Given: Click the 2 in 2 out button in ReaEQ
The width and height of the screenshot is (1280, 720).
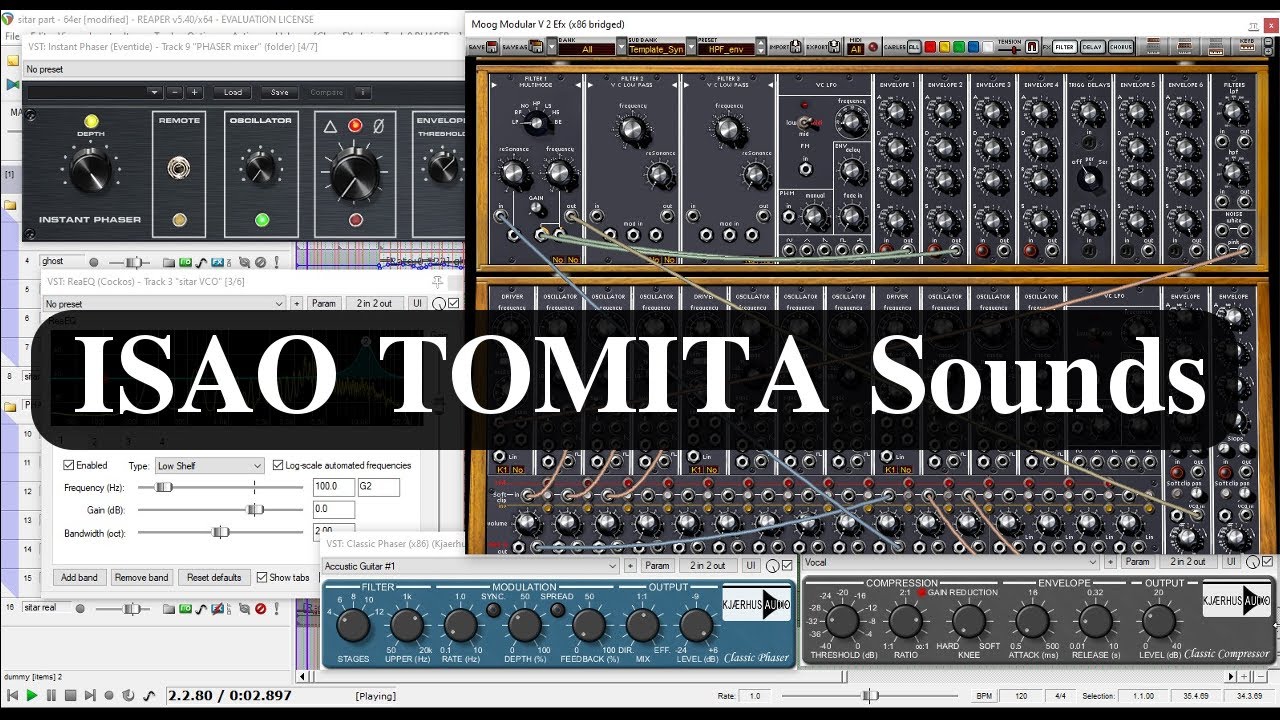Looking at the screenshot, I should [375, 303].
